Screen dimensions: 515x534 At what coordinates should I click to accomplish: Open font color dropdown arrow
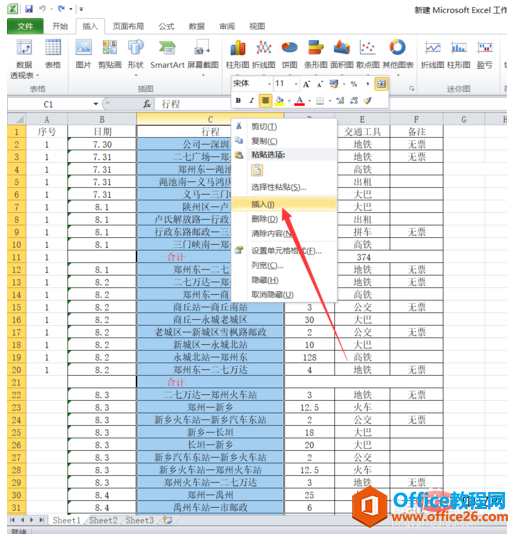(x=310, y=100)
